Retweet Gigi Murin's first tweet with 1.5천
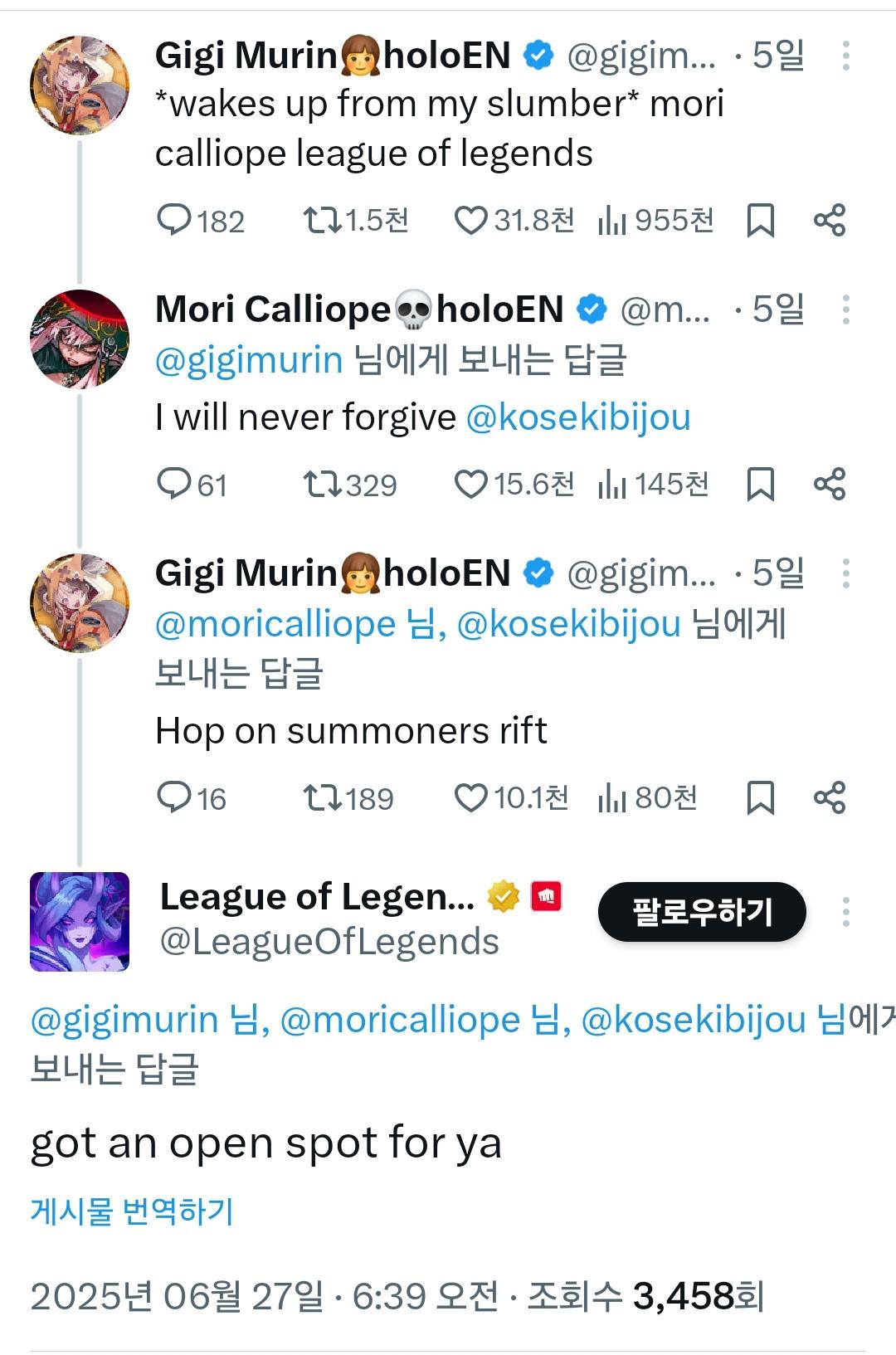The height and width of the screenshot is (1355, 896). click(x=320, y=221)
